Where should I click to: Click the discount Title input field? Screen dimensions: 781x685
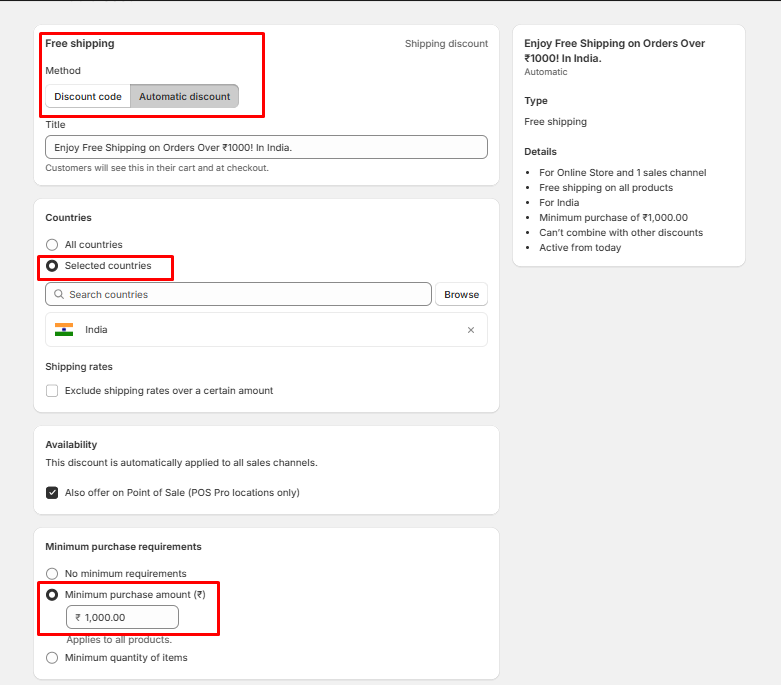[266, 147]
